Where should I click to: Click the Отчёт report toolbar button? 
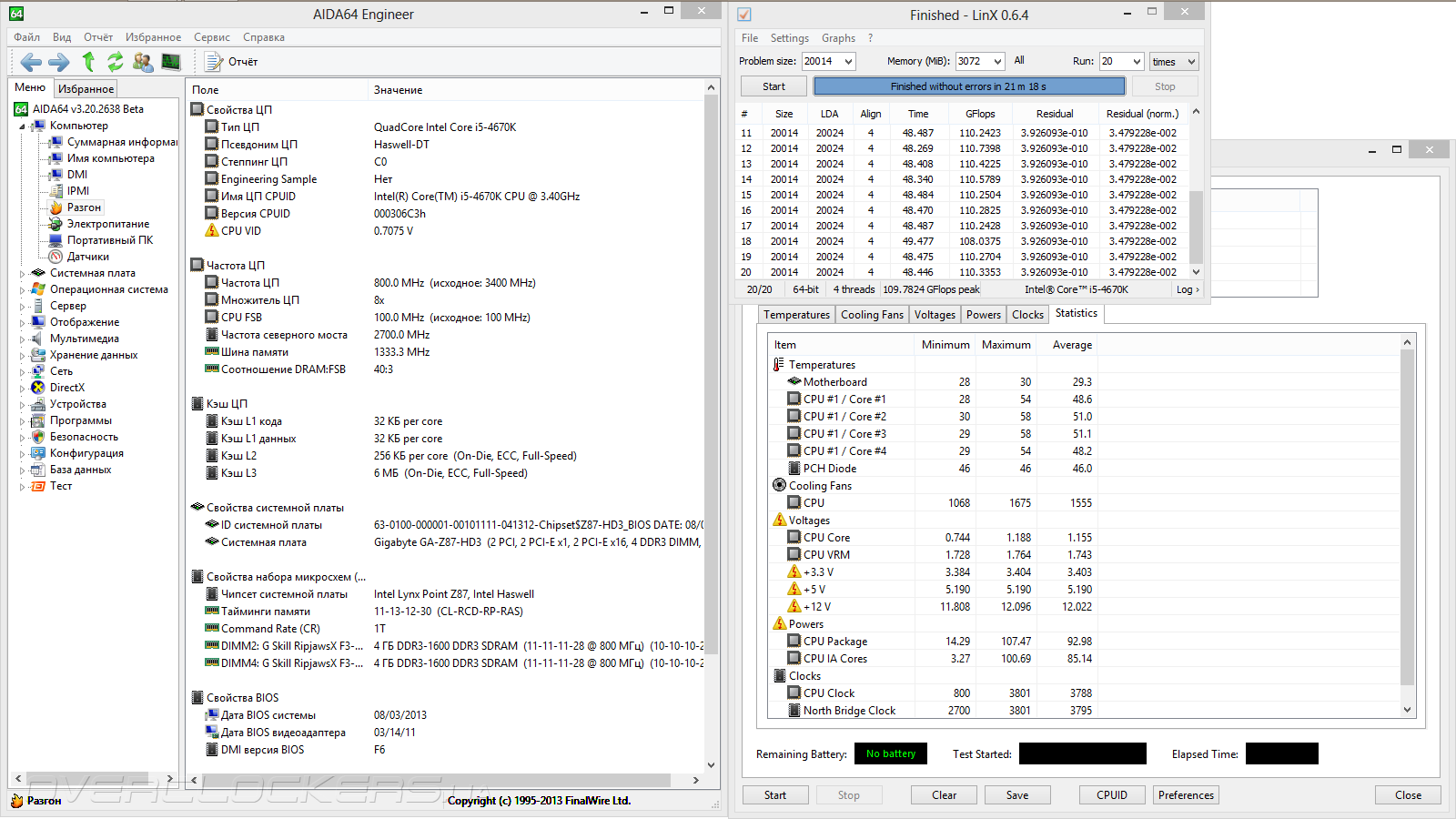tap(232, 62)
